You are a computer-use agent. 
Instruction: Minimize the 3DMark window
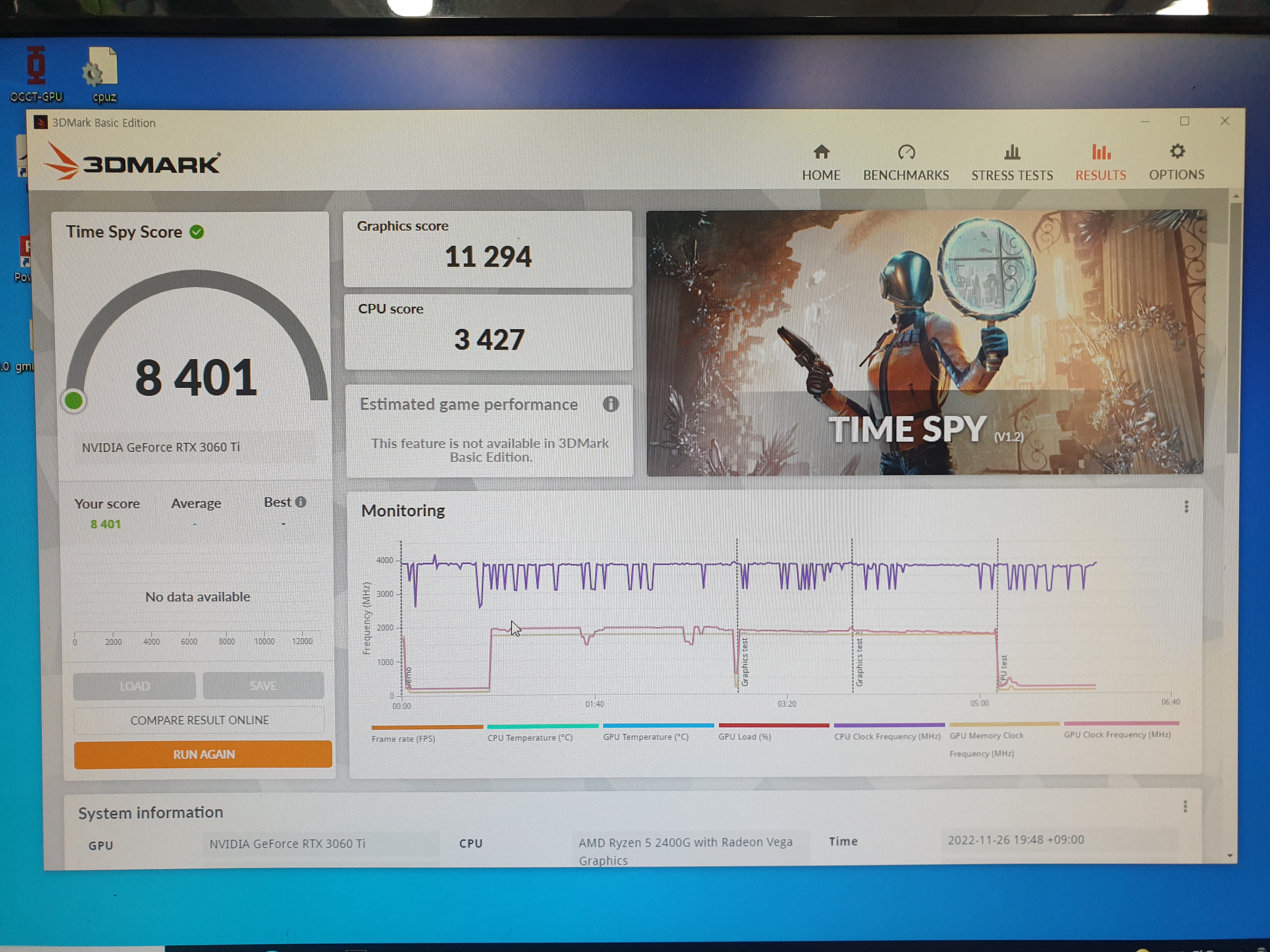click(x=1145, y=121)
